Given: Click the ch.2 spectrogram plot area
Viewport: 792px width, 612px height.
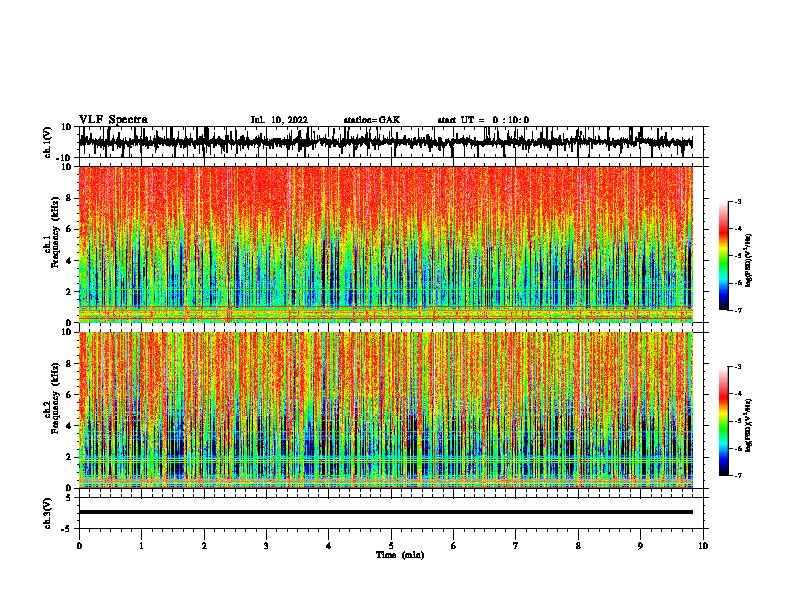Looking at the screenshot, I should pyautogui.click(x=385, y=410).
